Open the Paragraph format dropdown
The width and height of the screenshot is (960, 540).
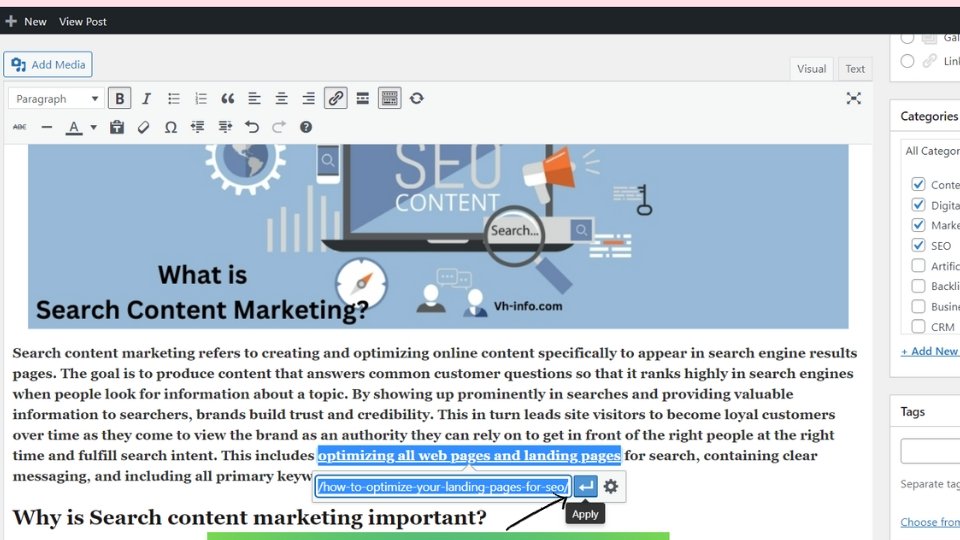[56, 99]
